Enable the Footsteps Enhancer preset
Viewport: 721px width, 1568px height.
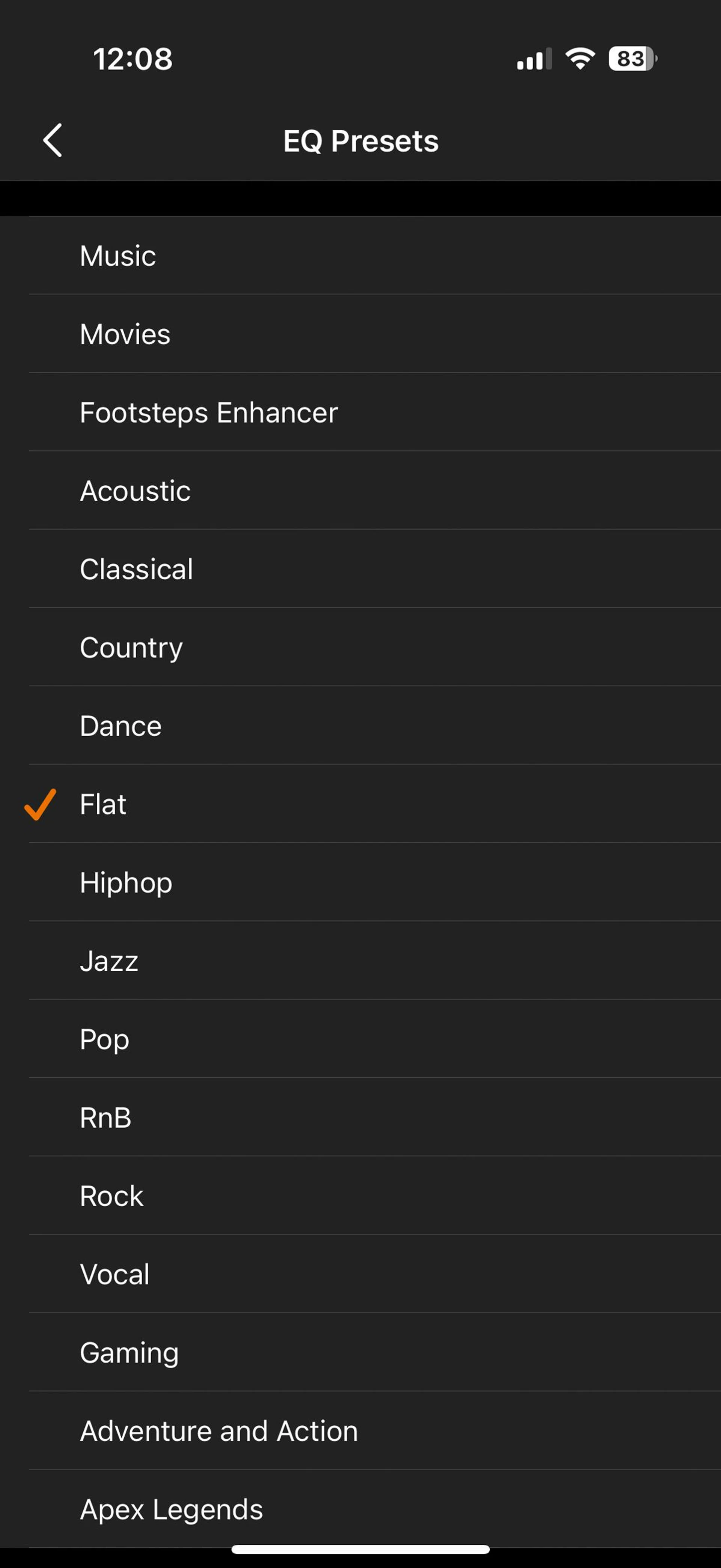tap(209, 413)
